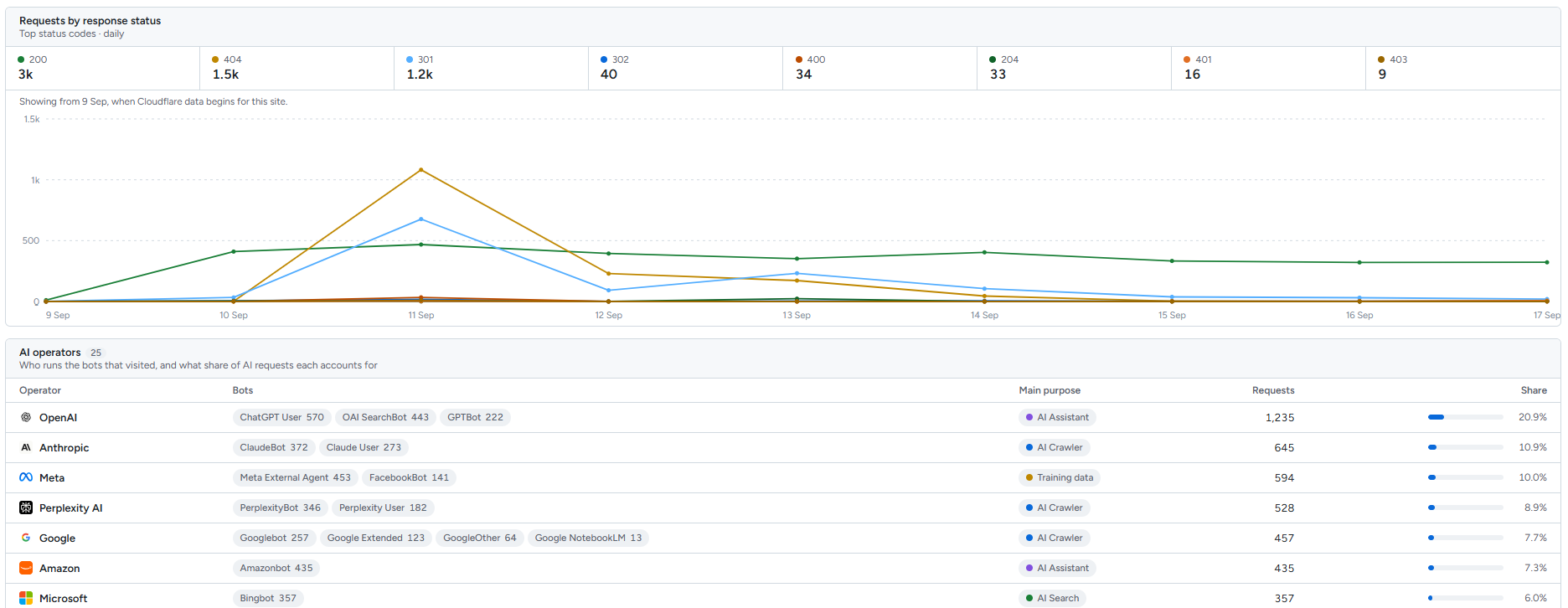Image resolution: width=1568 pixels, height=608 pixels.
Task: Click the AI operators count badge 25
Action: (96, 353)
